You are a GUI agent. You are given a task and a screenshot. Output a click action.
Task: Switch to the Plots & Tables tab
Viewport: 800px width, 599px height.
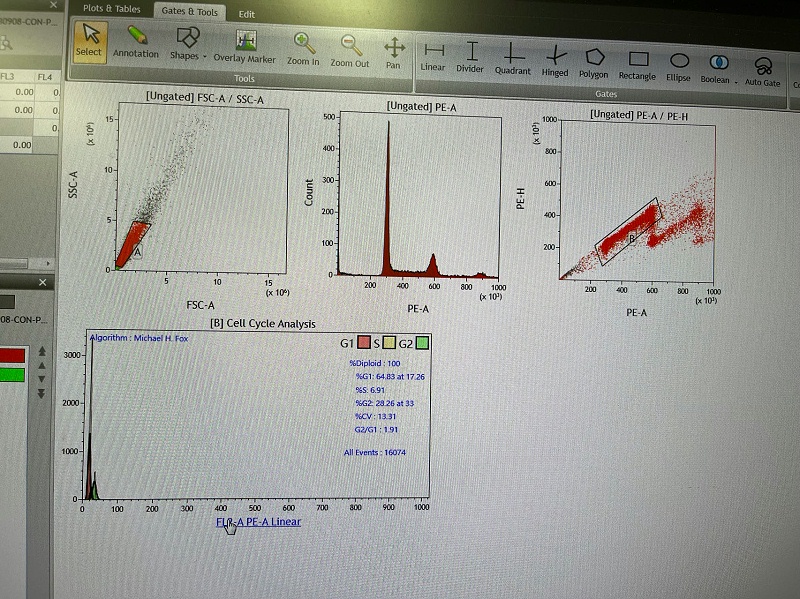[x=109, y=9]
